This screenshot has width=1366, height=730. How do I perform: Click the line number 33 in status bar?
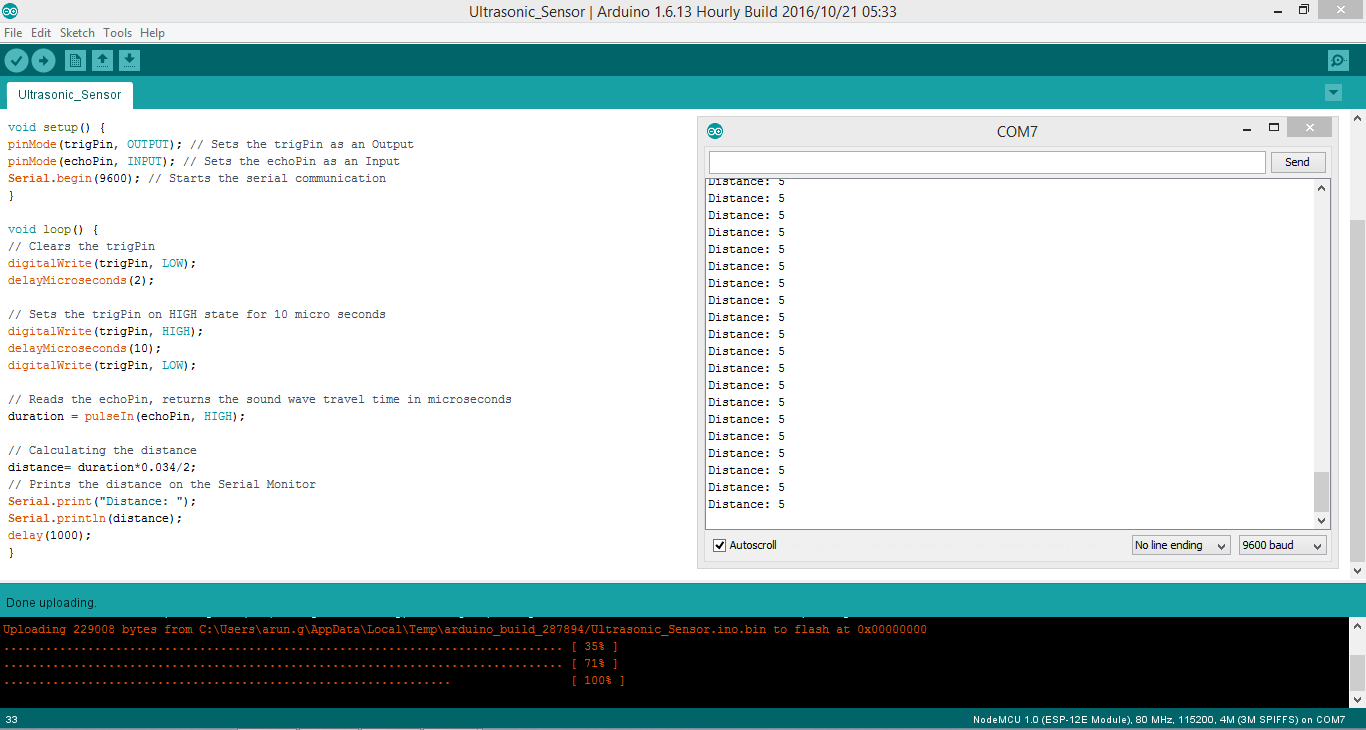(11, 720)
